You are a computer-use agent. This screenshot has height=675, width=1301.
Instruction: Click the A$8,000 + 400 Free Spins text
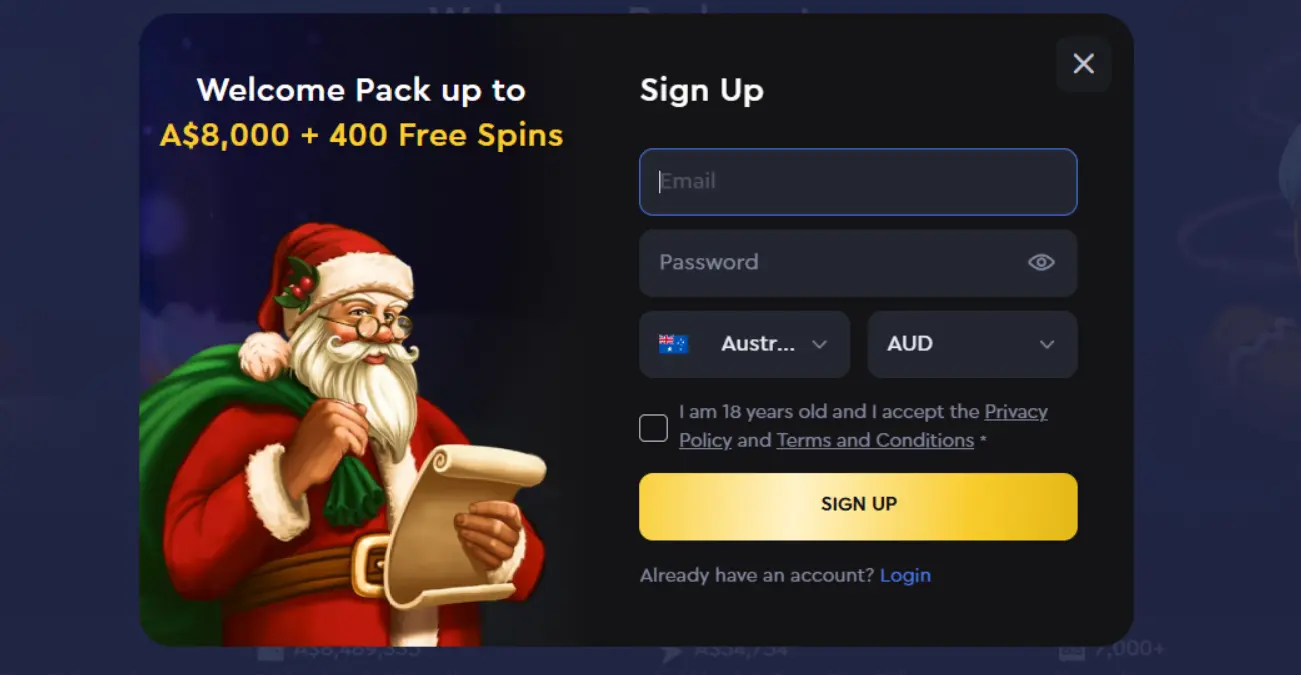pyautogui.click(x=361, y=135)
